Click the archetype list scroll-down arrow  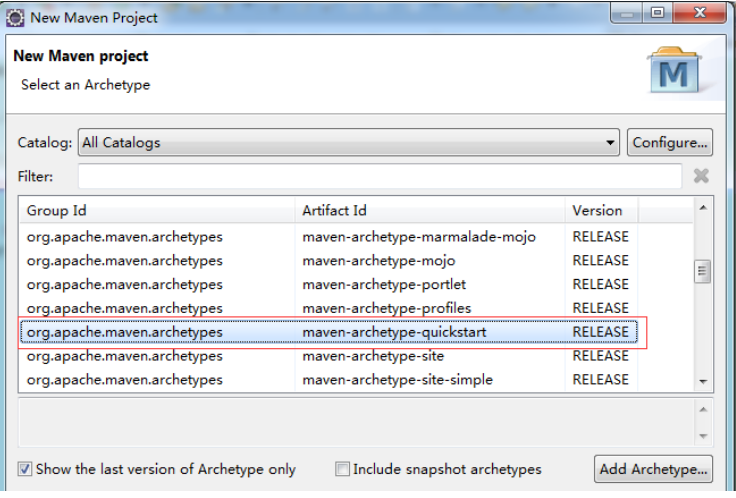(x=703, y=382)
